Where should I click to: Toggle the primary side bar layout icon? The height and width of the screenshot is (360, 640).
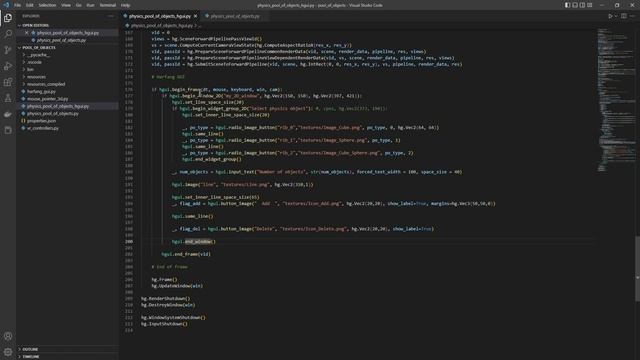tap(567, 5)
